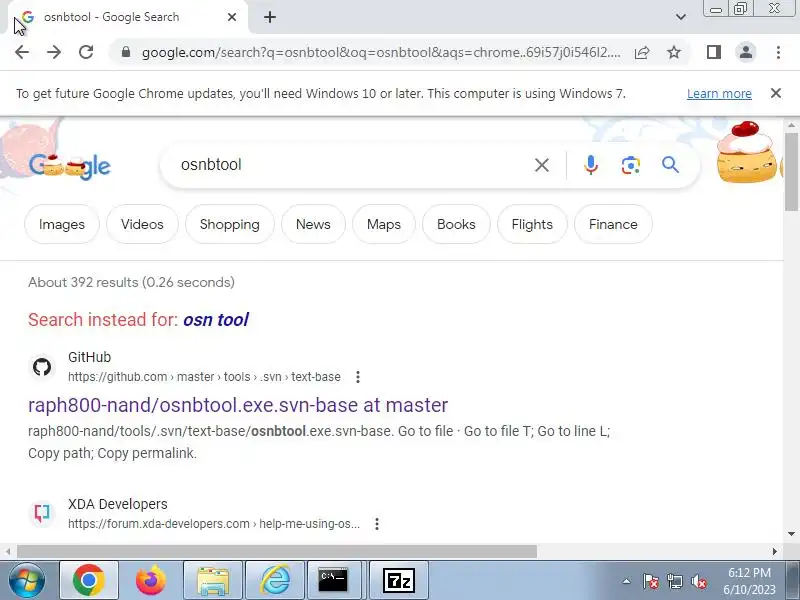Search by image with Google Lens

click(631, 165)
